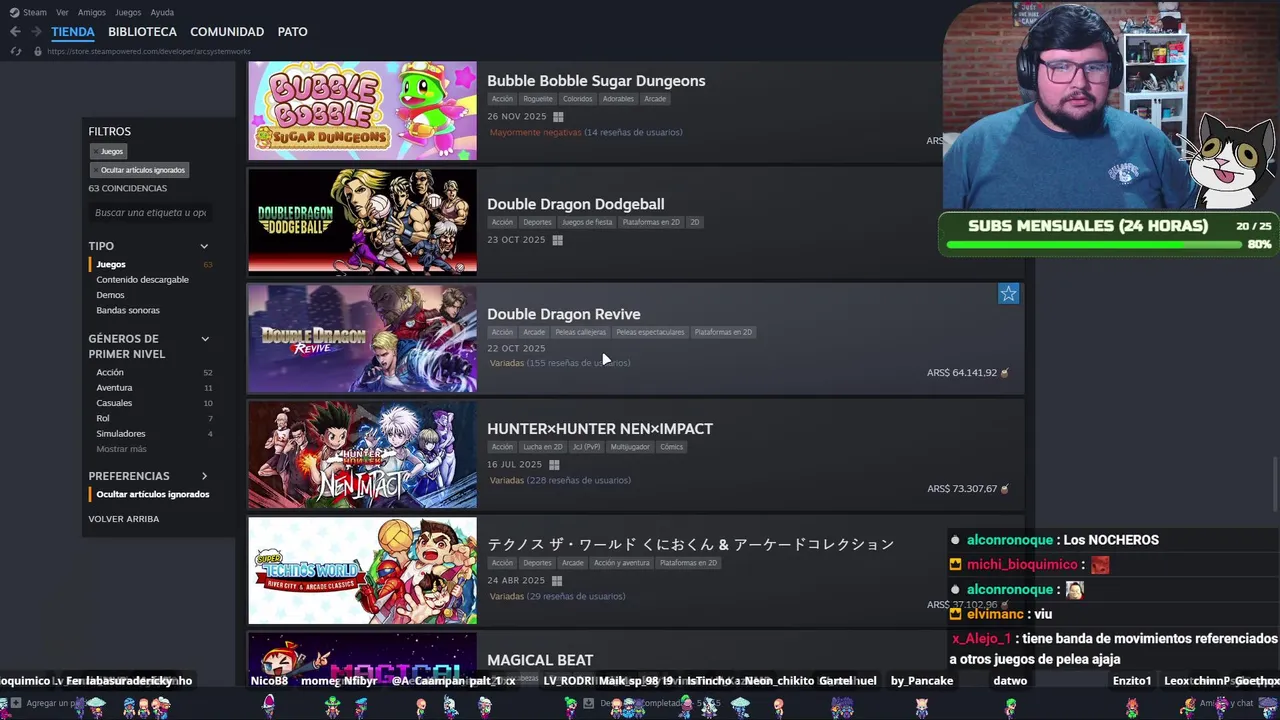Open the Amigos menu
This screenshot has height=720, width=1280.
click(x=92, y=12)
